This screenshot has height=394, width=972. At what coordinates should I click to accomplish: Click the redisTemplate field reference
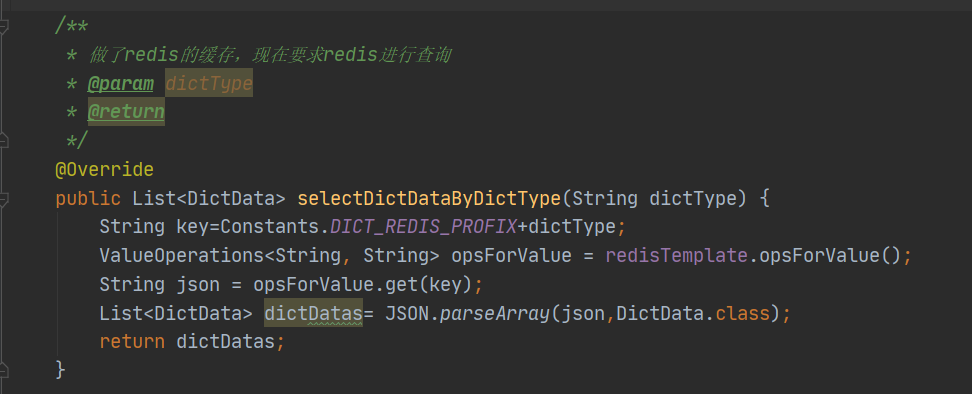click(x=676, y=255)
